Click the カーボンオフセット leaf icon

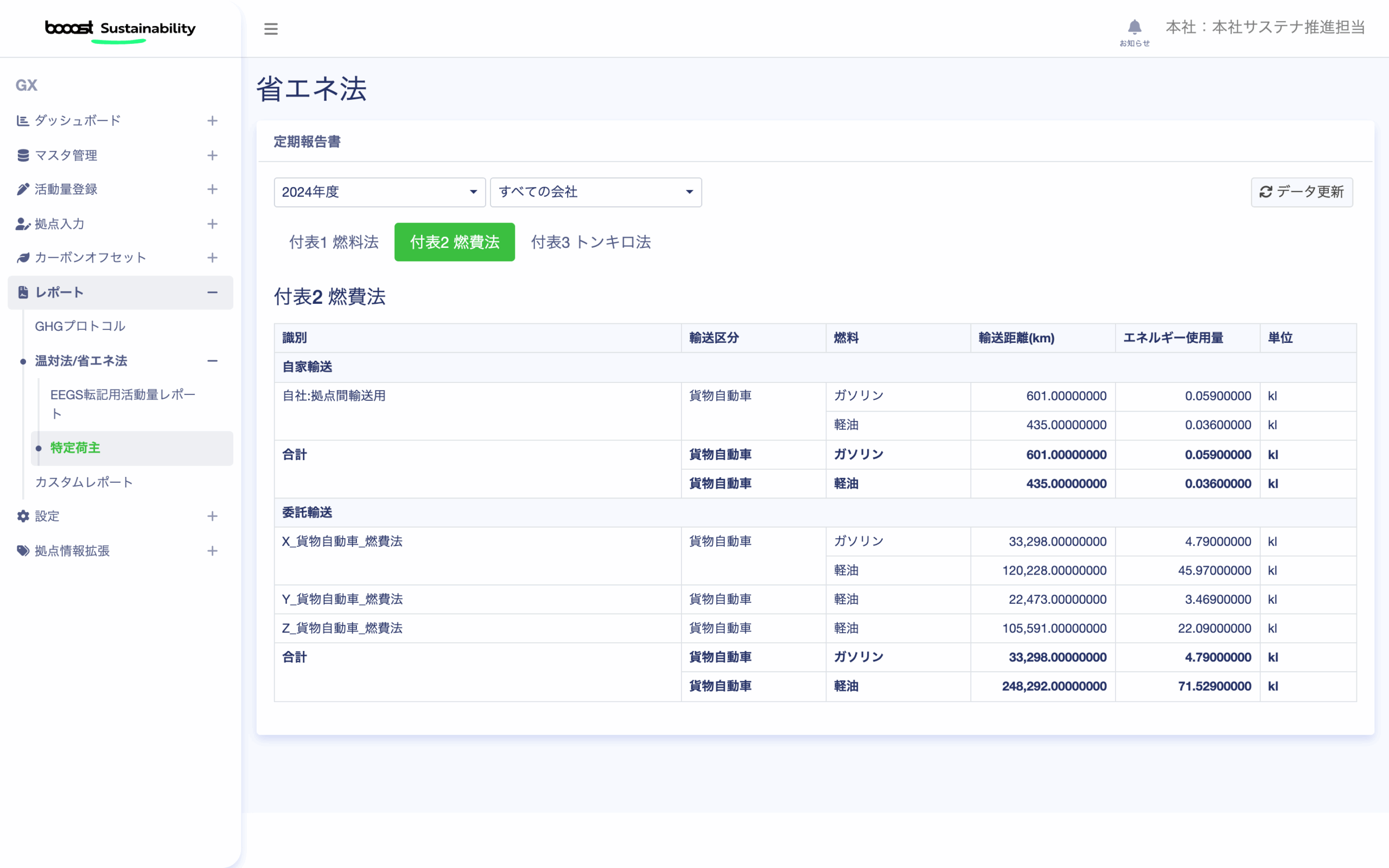click(x=22, y=258)
